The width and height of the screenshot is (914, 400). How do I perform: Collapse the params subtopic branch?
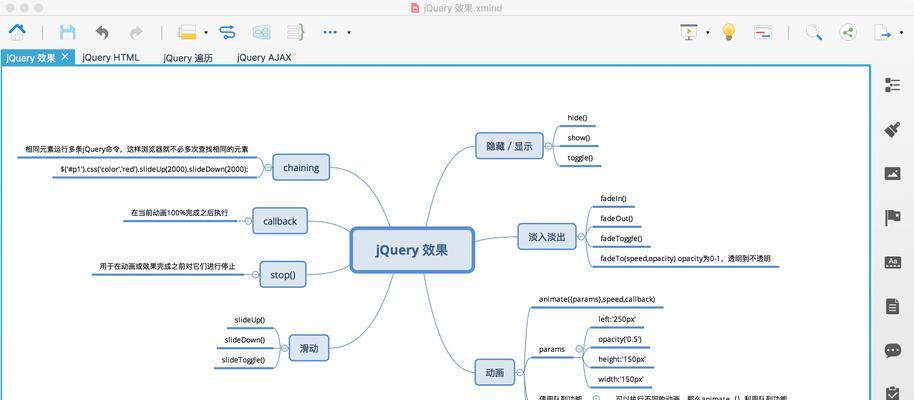579,349
